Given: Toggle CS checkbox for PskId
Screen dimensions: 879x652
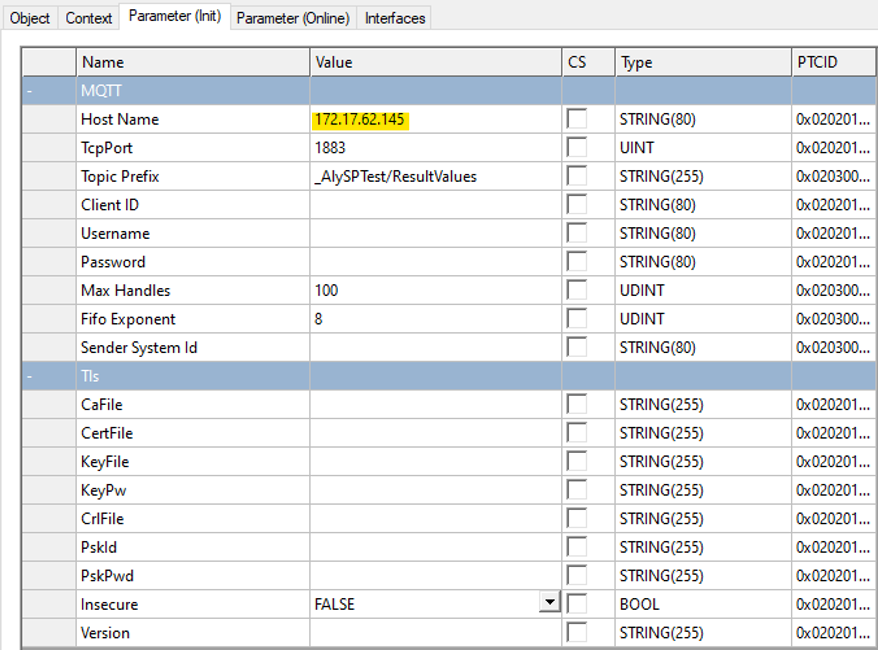Looking at the screenshot, I should [577, 547].
